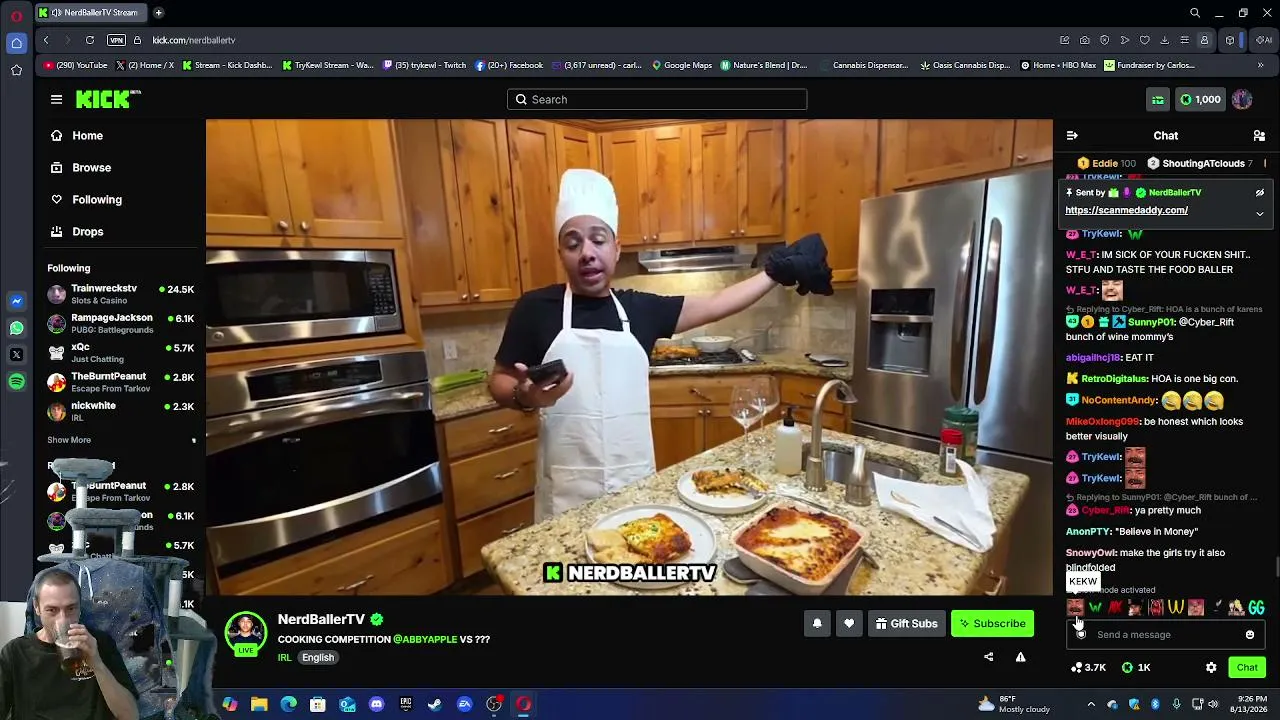Subscribe to NerdBallerTV
1280x720 pixels.
point(992,623)
